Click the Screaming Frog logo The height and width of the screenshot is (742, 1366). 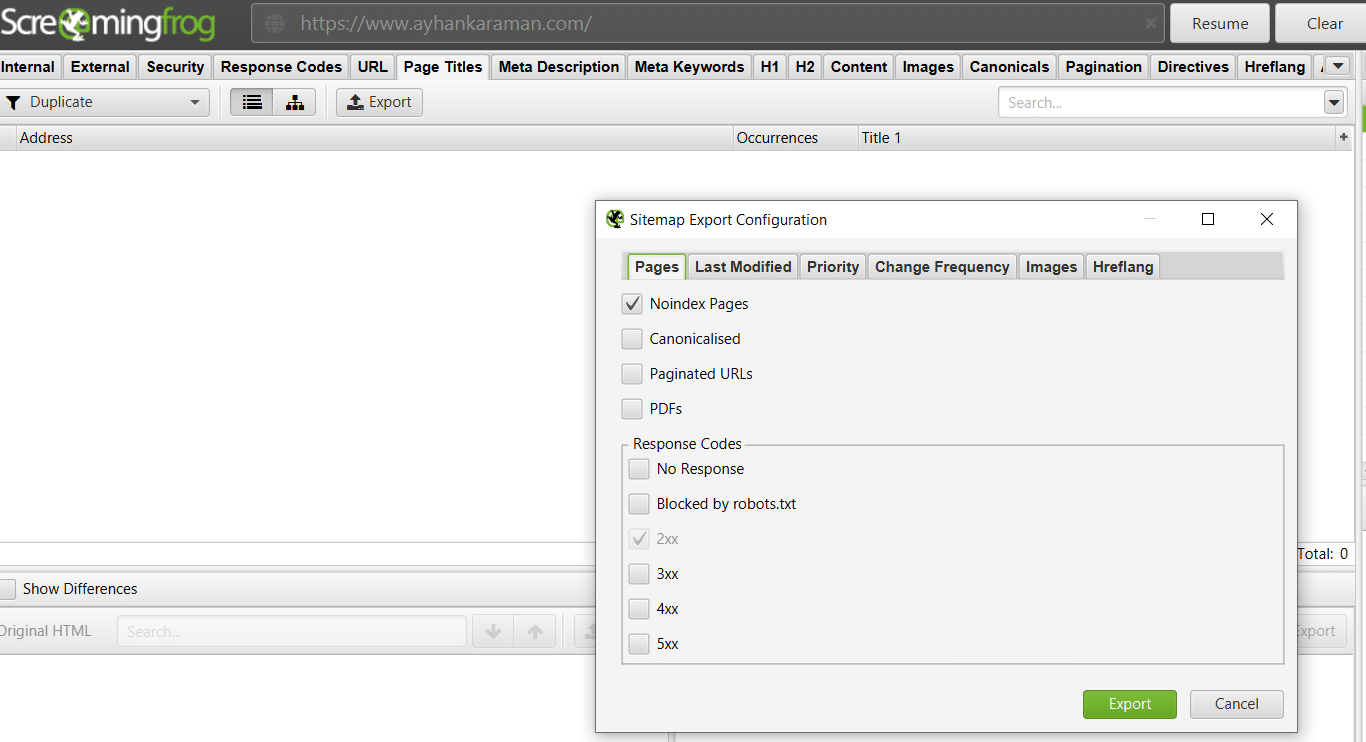[108, 23]
